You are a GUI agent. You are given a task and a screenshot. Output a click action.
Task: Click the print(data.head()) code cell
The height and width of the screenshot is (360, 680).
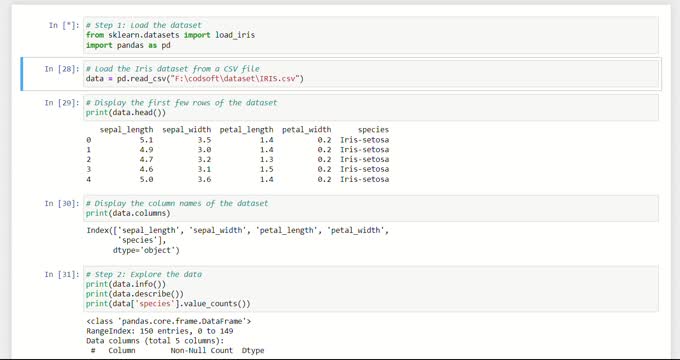(371, 108)
